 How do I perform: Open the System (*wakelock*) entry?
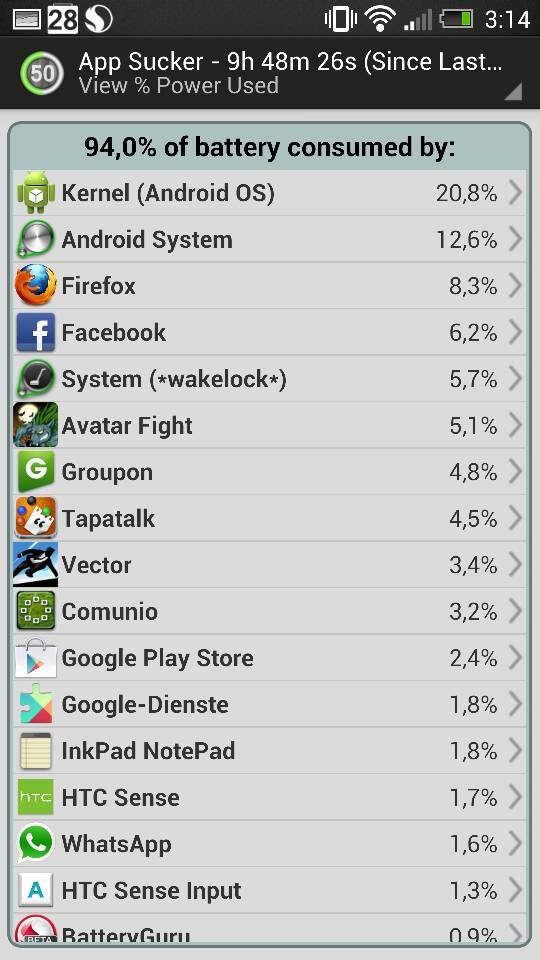270,379
